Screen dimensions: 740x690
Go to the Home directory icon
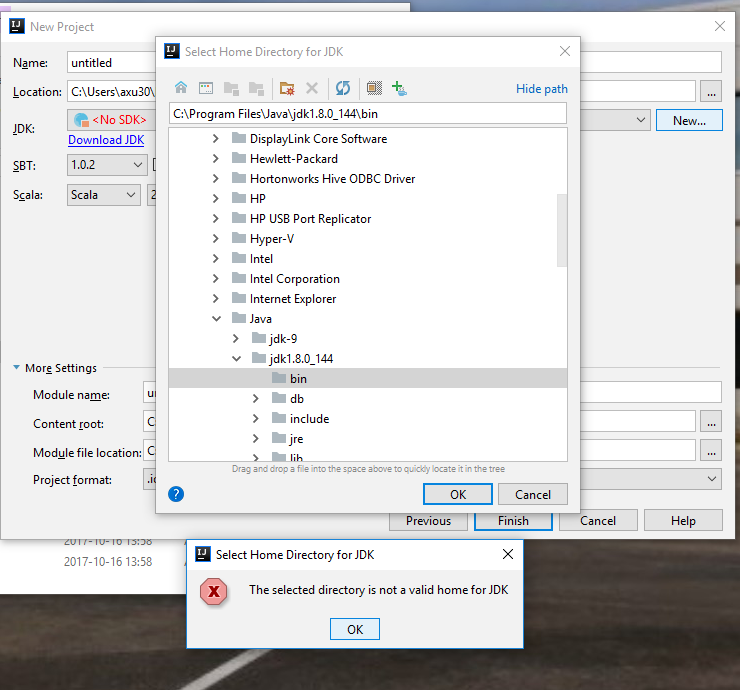(181, 88)
